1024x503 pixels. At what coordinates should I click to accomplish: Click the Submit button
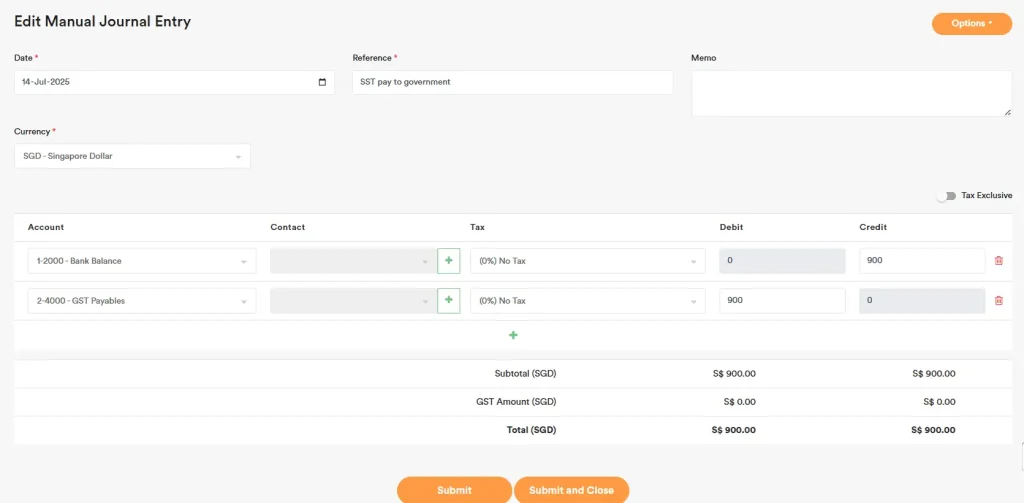coord(454,490)
